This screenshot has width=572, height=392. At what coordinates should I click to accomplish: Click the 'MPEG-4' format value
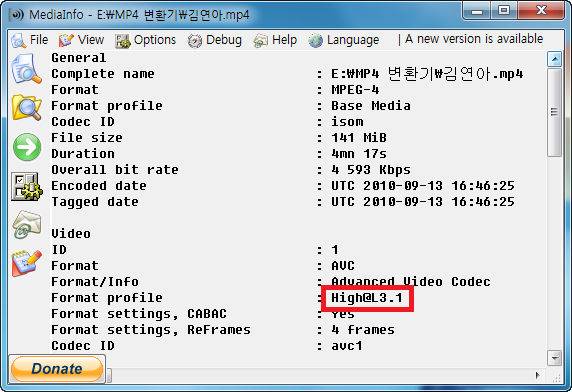click(355, 90)
